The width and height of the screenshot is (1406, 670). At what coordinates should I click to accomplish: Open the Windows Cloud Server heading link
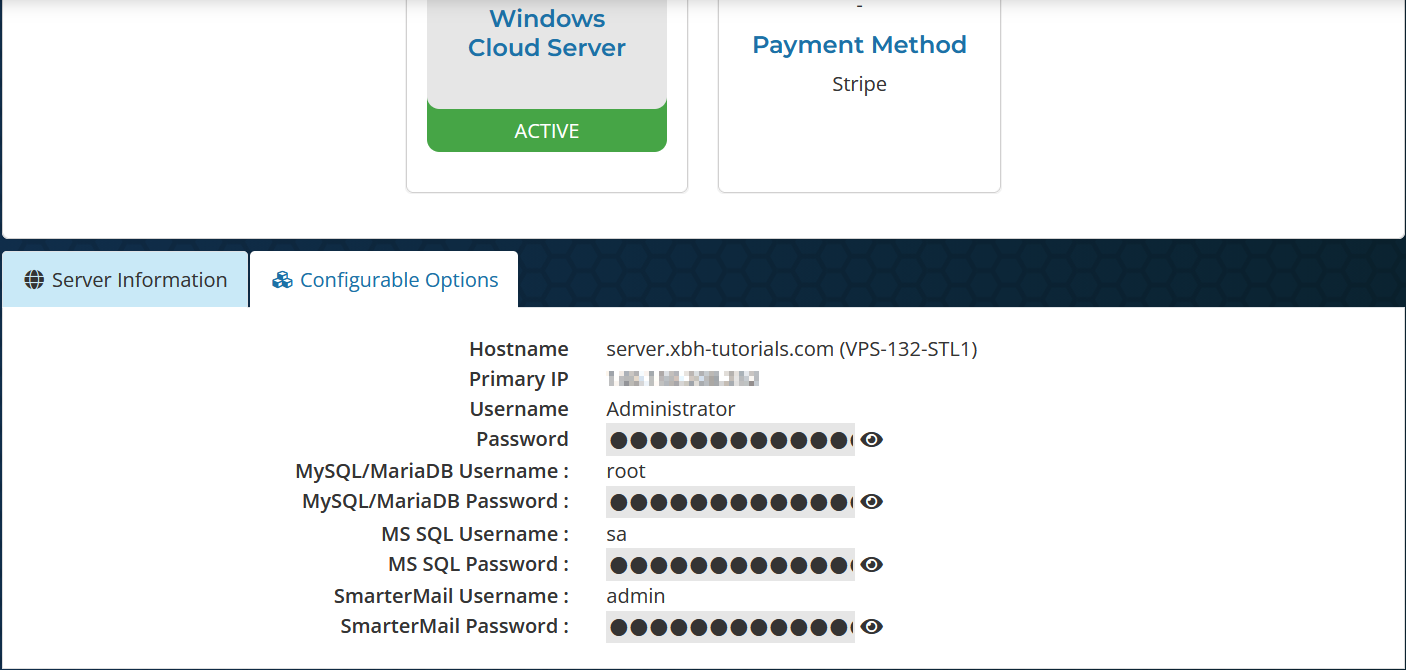546,33
